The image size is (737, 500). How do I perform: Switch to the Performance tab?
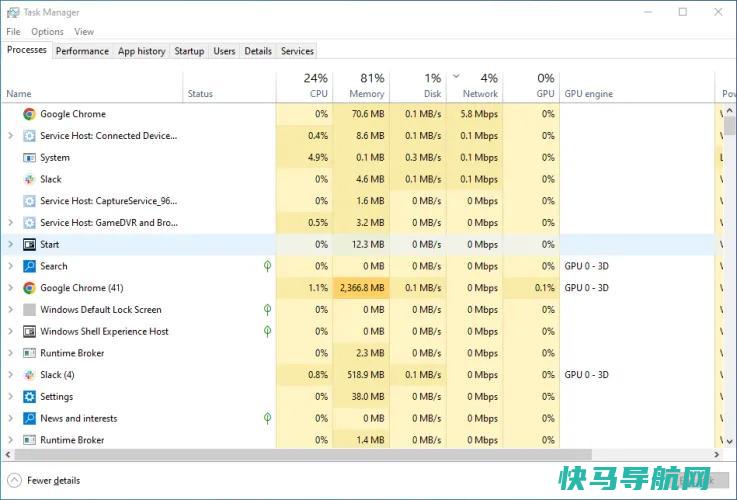click(x=82, y=51)
